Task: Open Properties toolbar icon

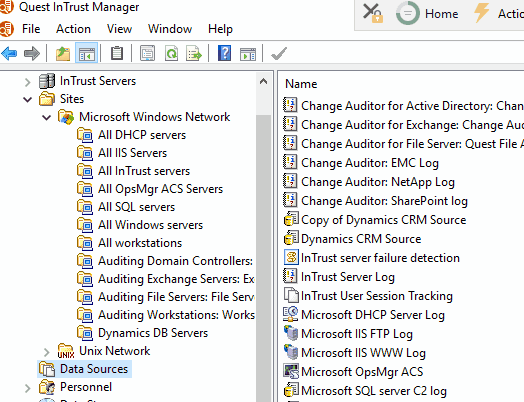Action: coord(147,53)
